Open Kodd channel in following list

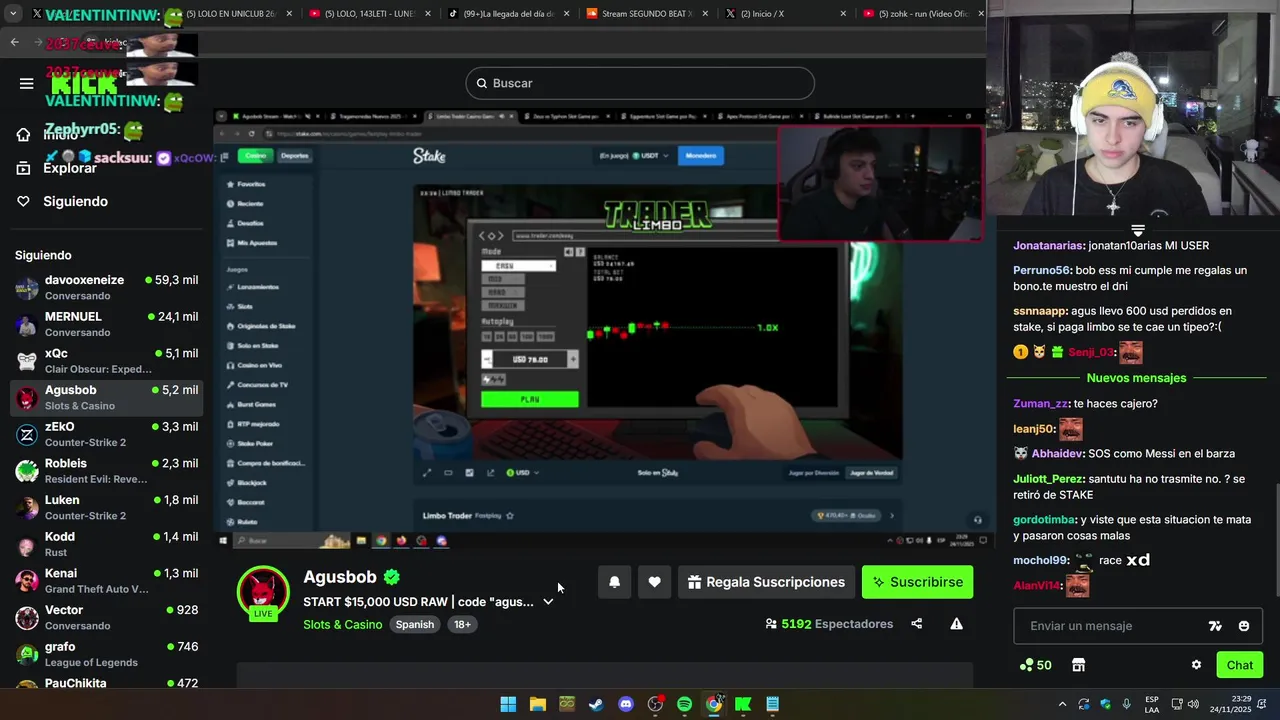point(105,544)
